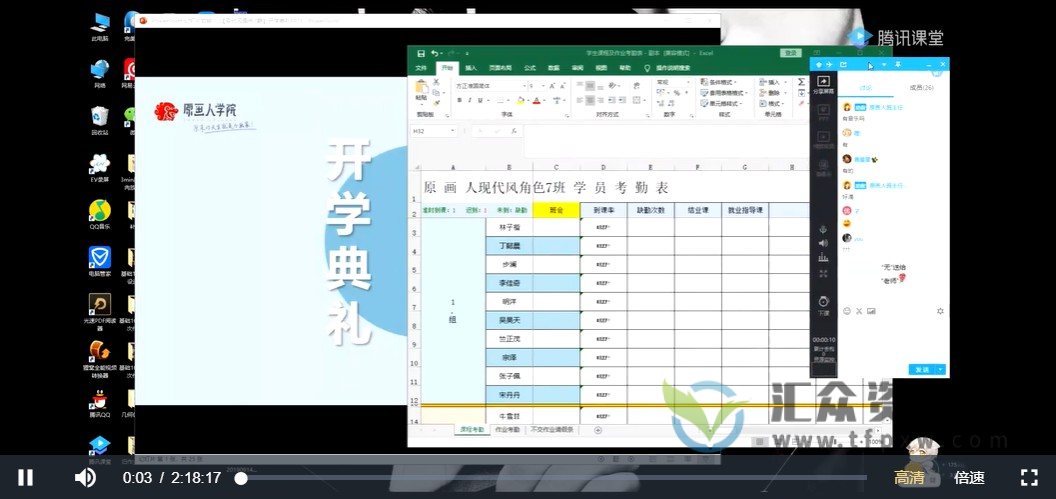1056x499 pixels.
Task: Click the format painter brush icon
Action: click(436, 102)
